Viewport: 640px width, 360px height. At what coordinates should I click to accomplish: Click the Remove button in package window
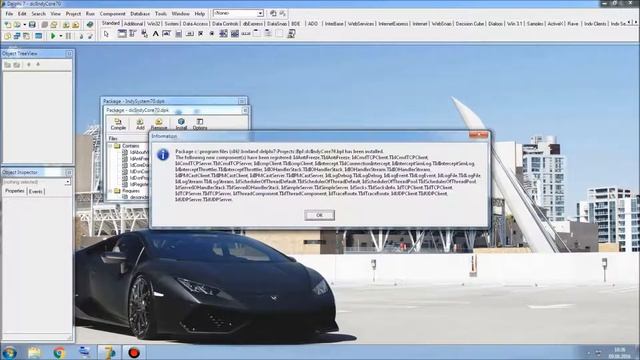click(159, 124)
